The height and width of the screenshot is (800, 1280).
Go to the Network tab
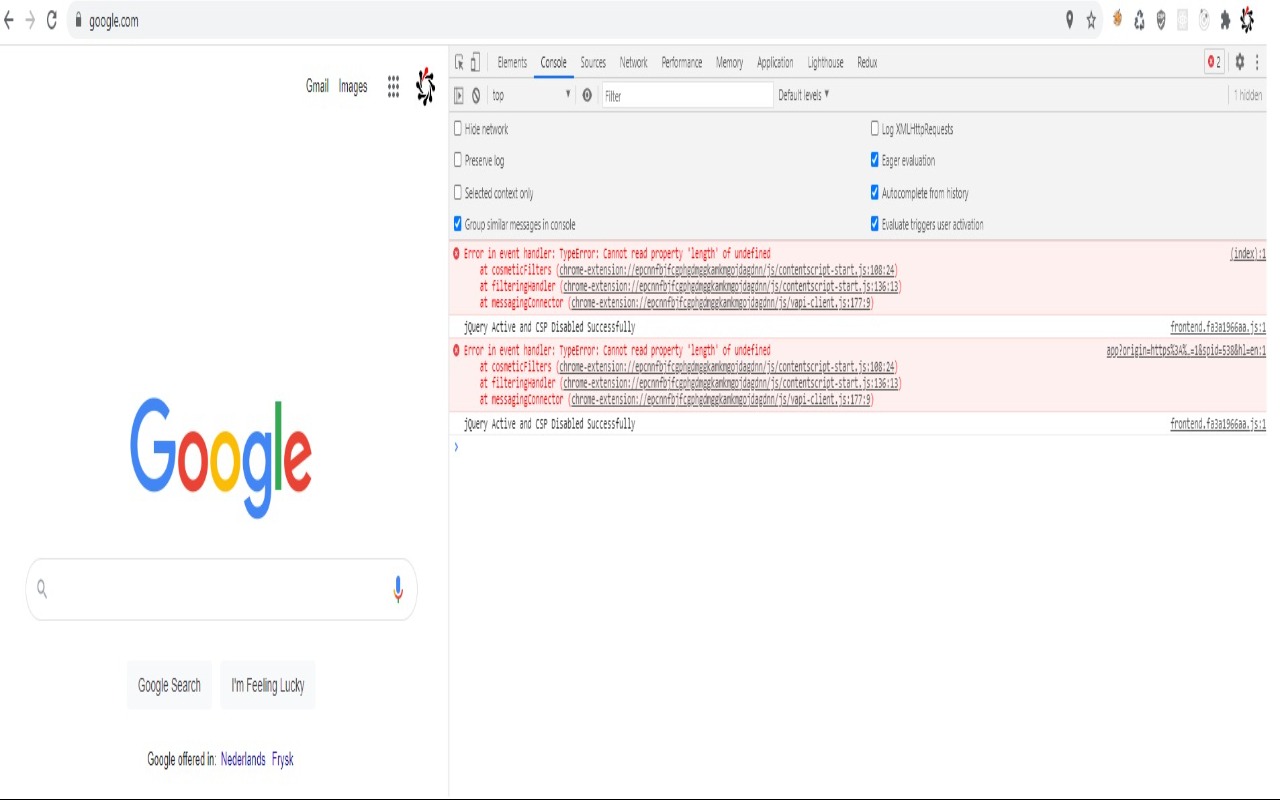point(634,62)
